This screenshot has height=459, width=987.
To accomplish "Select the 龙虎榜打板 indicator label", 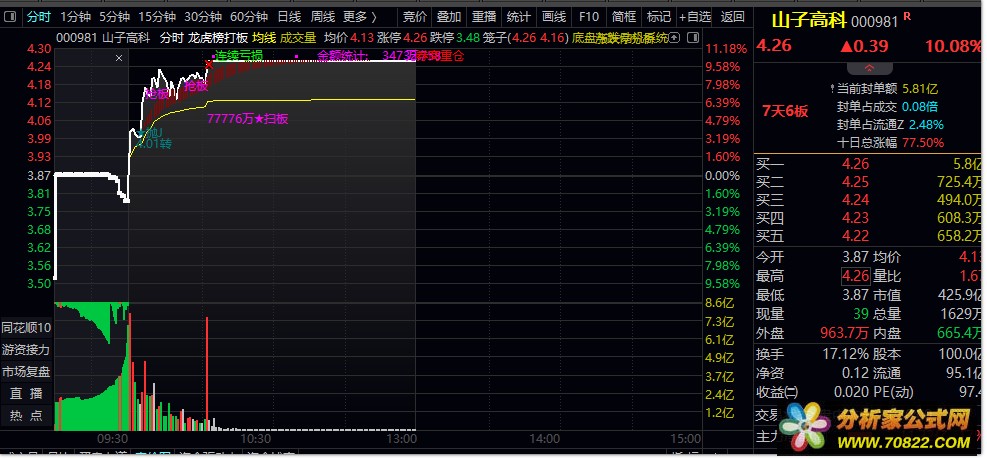I will 218,38.
